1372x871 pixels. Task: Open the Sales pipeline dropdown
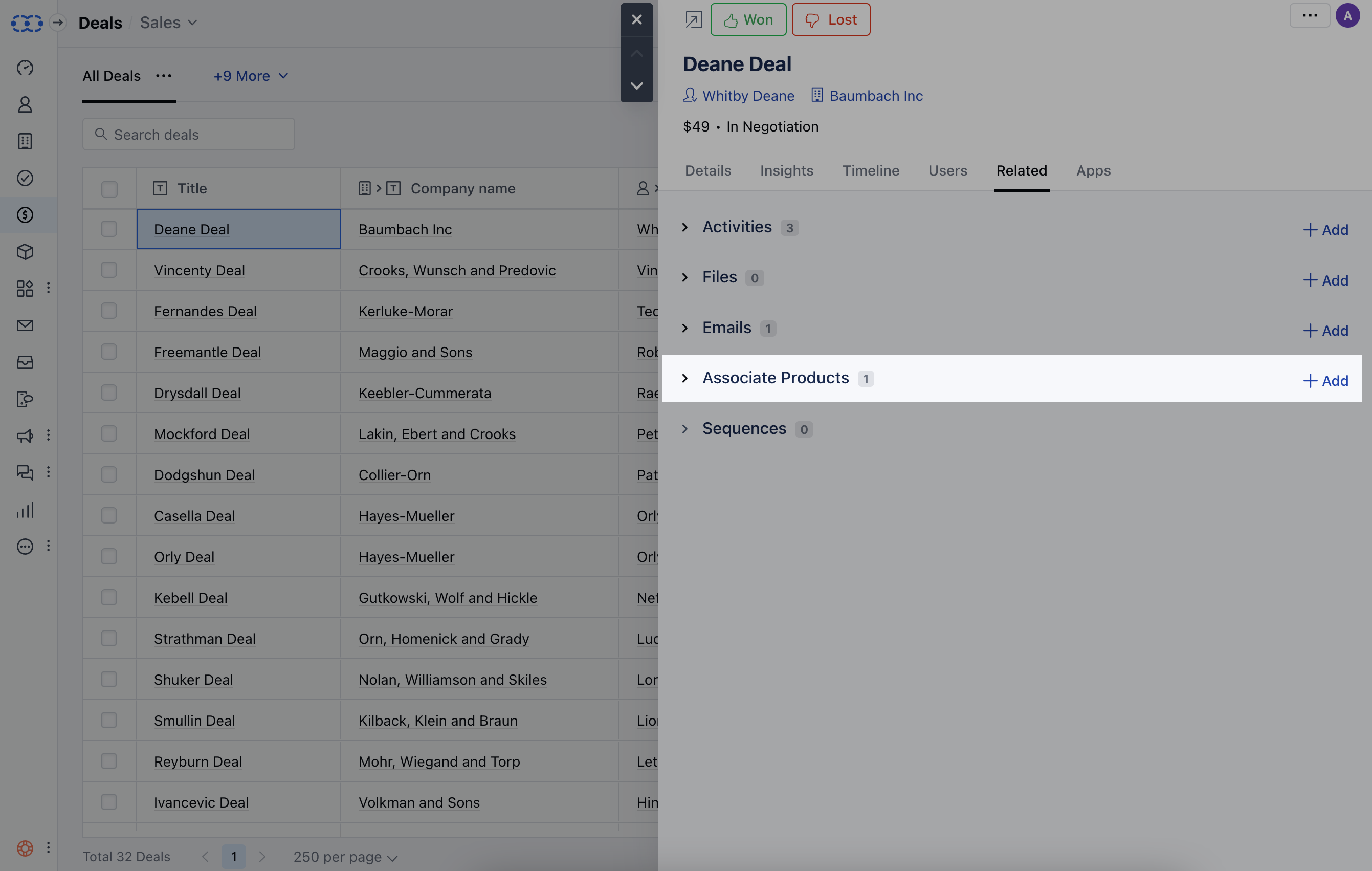click(169, 23)
